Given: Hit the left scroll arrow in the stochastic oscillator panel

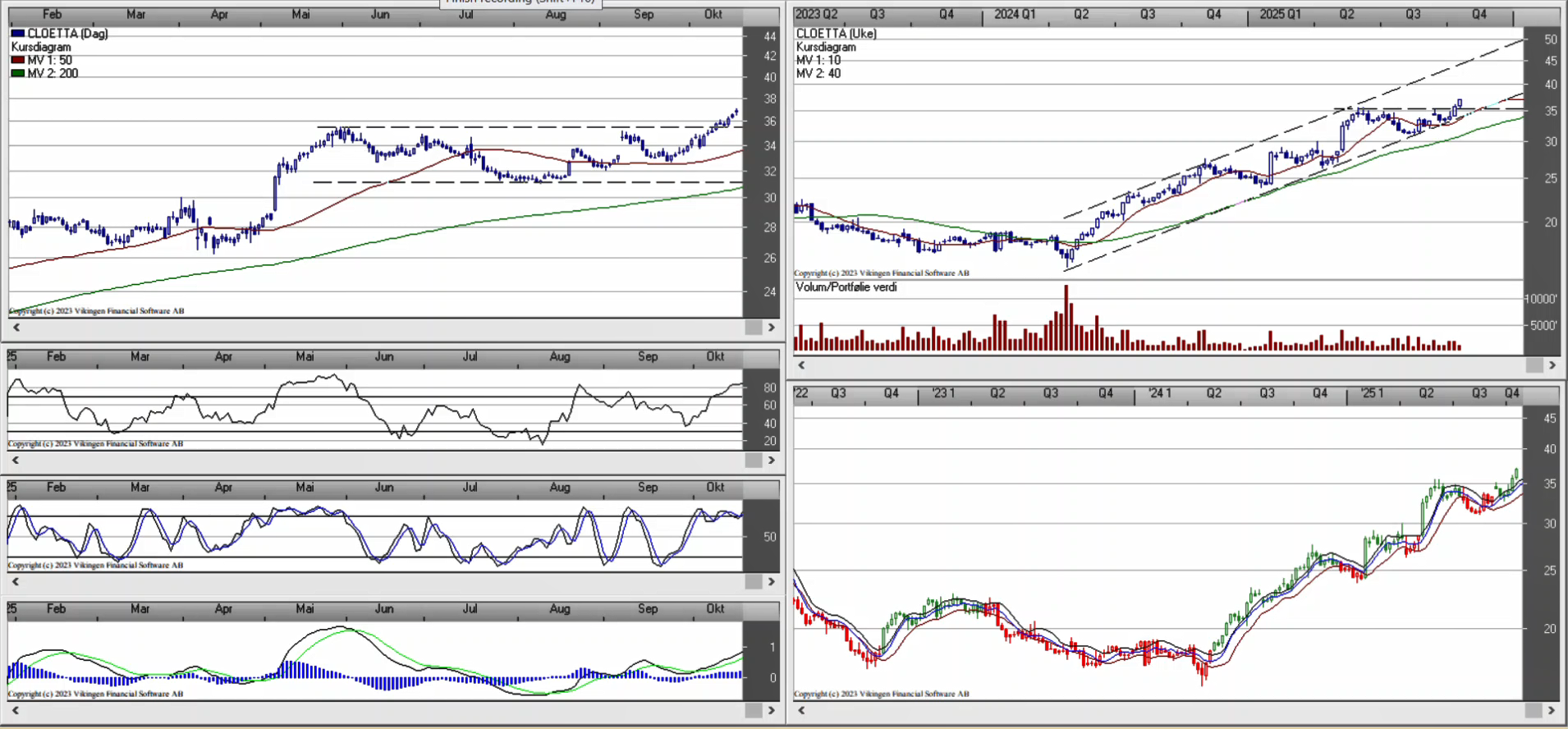Looking at the screenshot, I should point(16,581).
